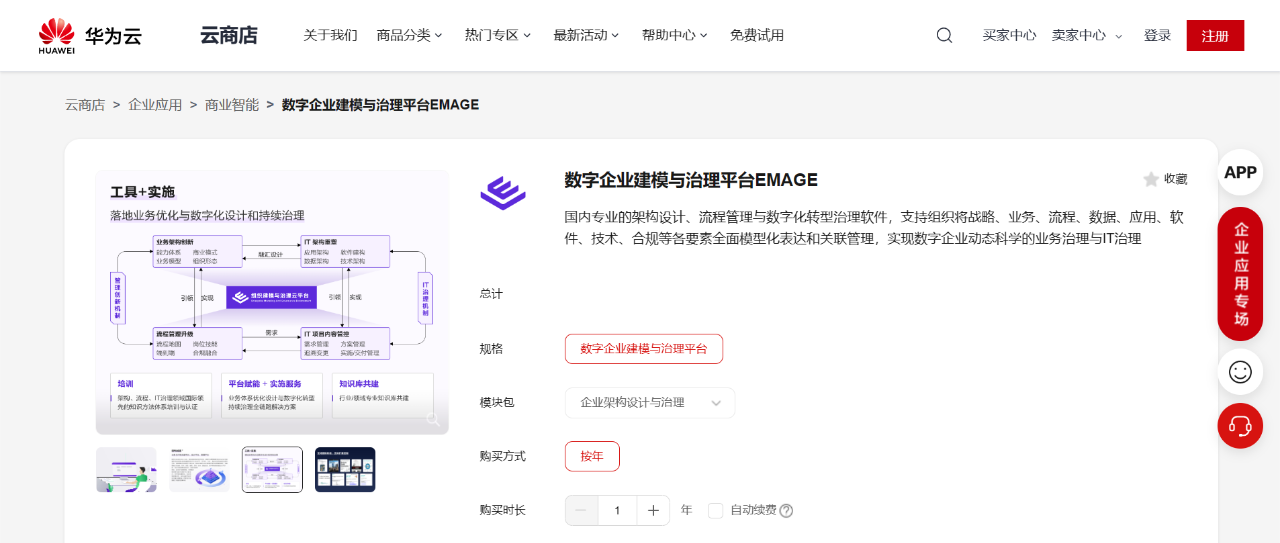1280x543 pixels.
Task: Select the third selected product thumbnail
Action: (272, 469)
